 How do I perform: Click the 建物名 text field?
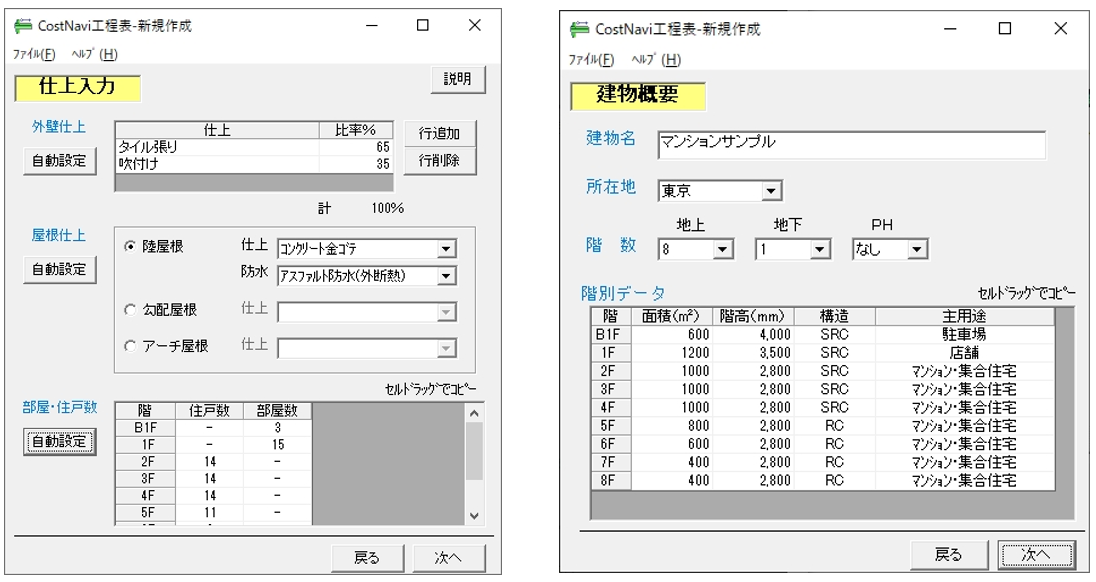(851, 144)
